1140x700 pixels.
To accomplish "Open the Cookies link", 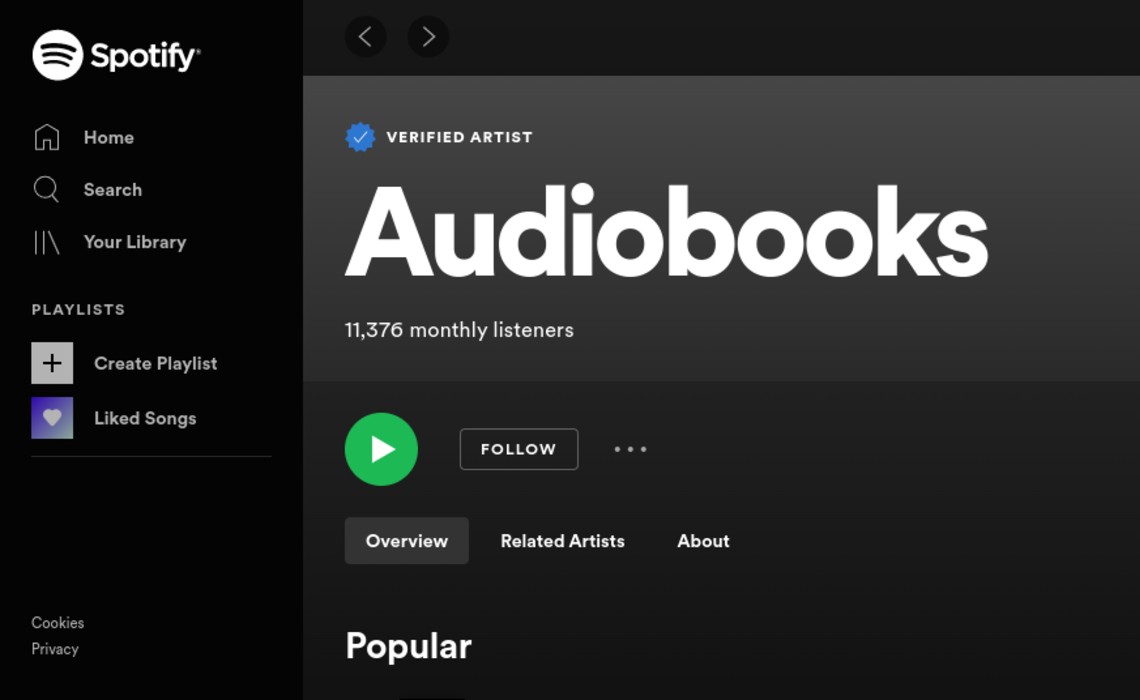I will point(58,622).
